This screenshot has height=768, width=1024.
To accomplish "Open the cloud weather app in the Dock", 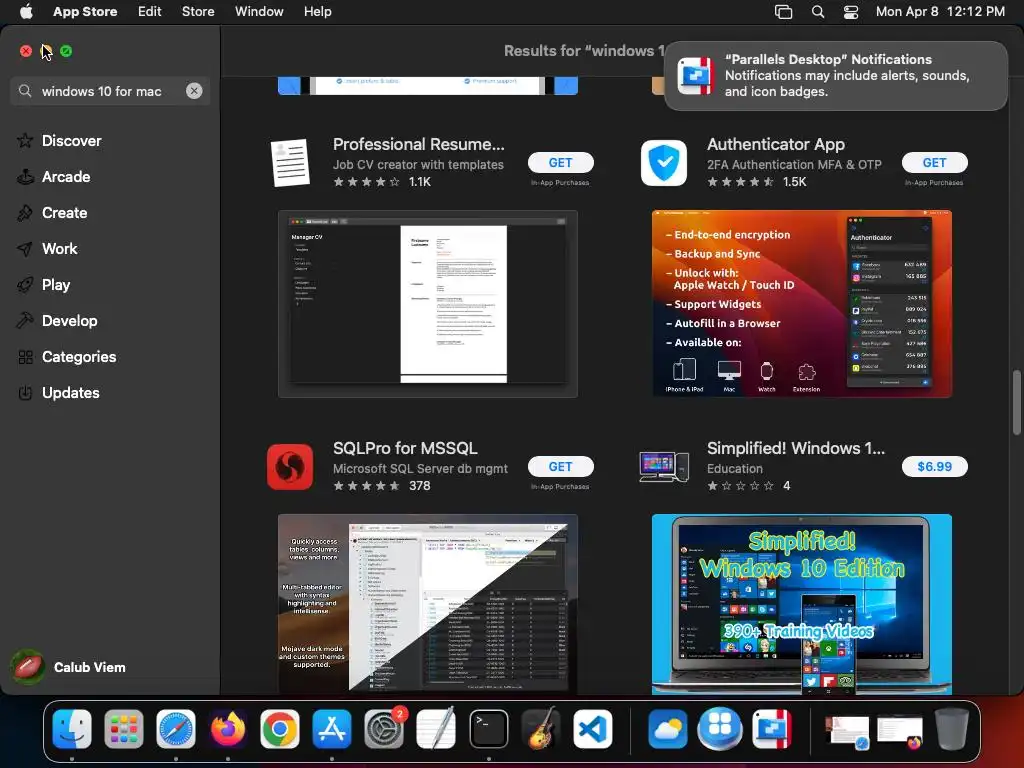I will (x=667, y=729).
